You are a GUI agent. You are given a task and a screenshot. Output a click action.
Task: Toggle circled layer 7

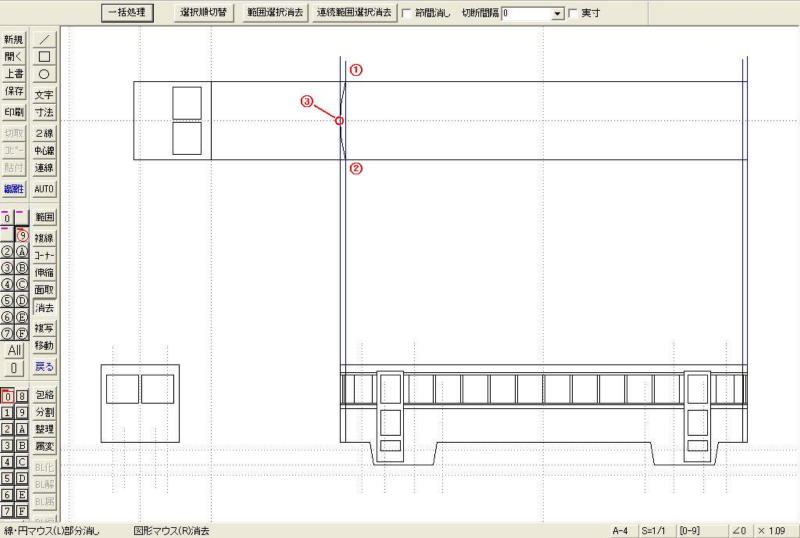click(x=7, y=333)
